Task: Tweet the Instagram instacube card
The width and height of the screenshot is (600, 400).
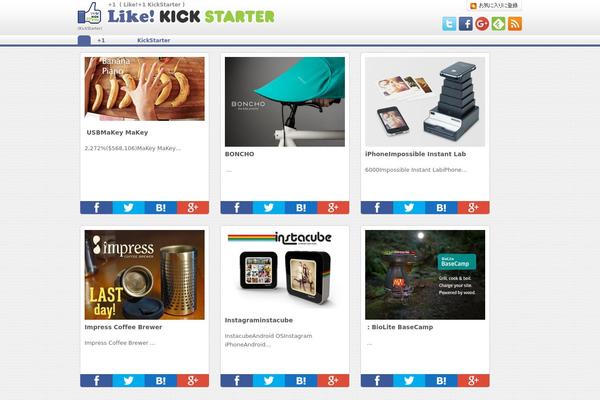Action: point(269,380)
